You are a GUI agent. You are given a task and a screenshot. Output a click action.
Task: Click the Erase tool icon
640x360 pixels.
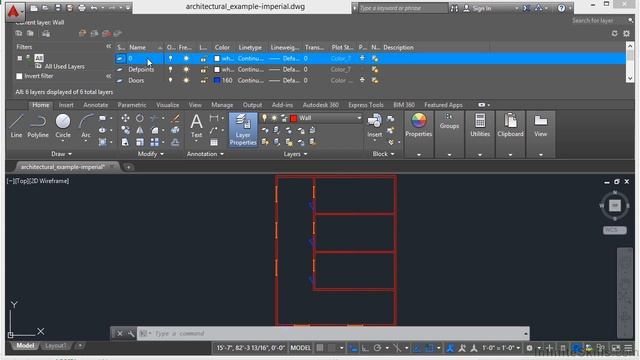pos(175,118)
